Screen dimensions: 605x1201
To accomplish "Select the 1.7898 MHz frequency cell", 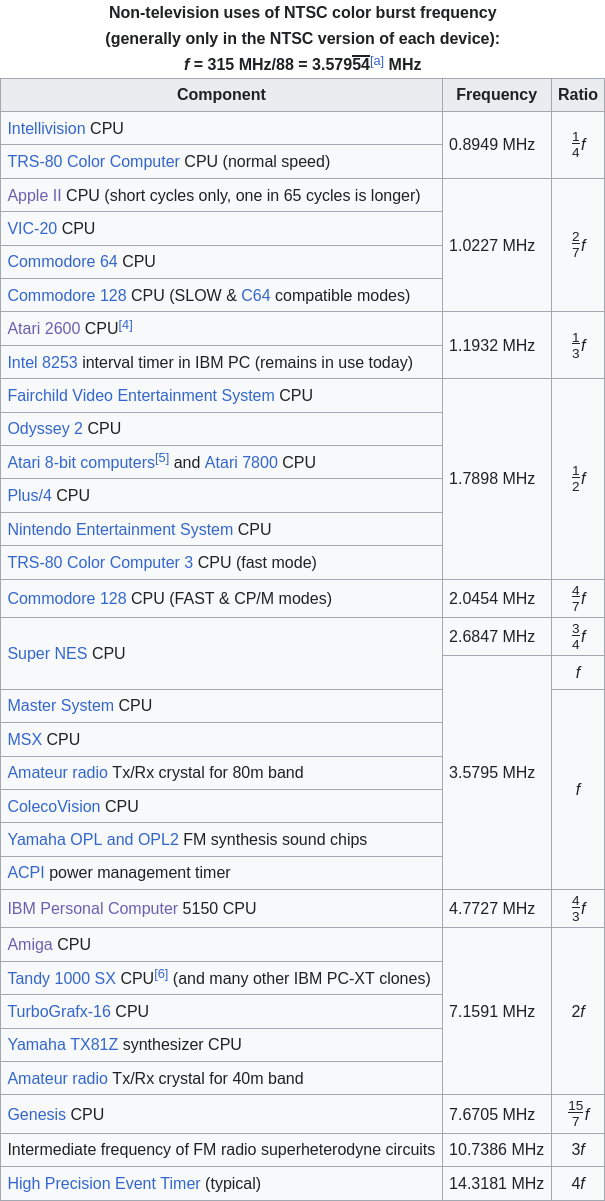I will tap(497, 479).
